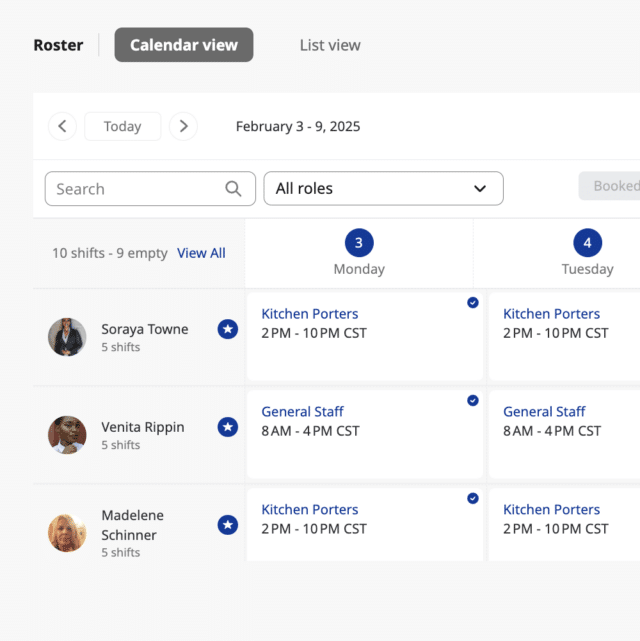The height and width of the screenshot is (641, 640).
Task: Click the next week arrow
Action: coord(183,126)
